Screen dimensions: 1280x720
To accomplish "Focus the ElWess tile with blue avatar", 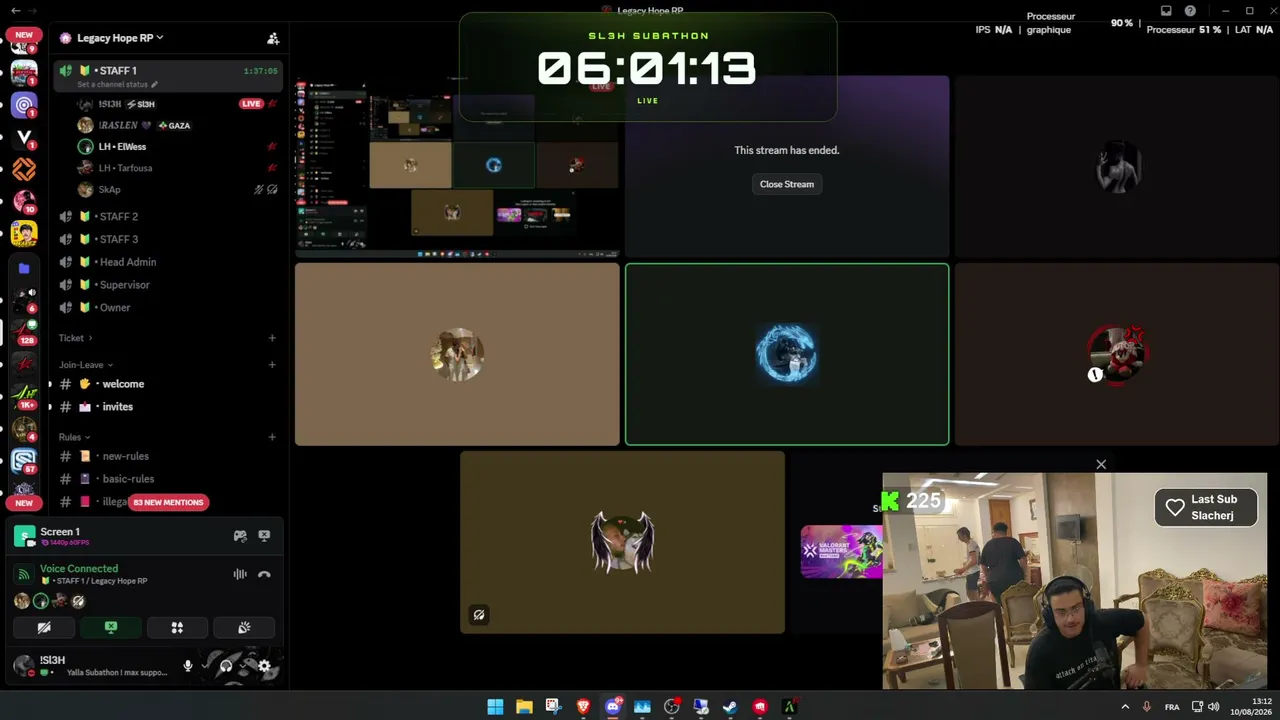I will point(787,354).
